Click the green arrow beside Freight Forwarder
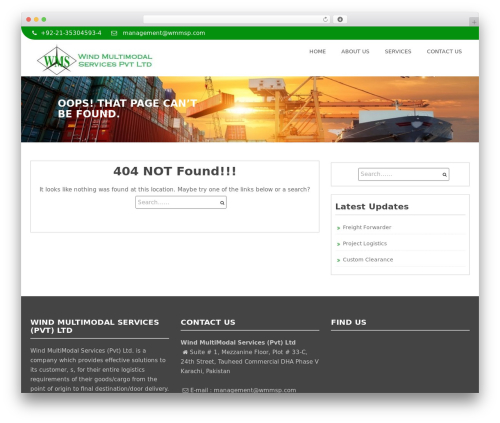500x423 pixels. (338, 228)
